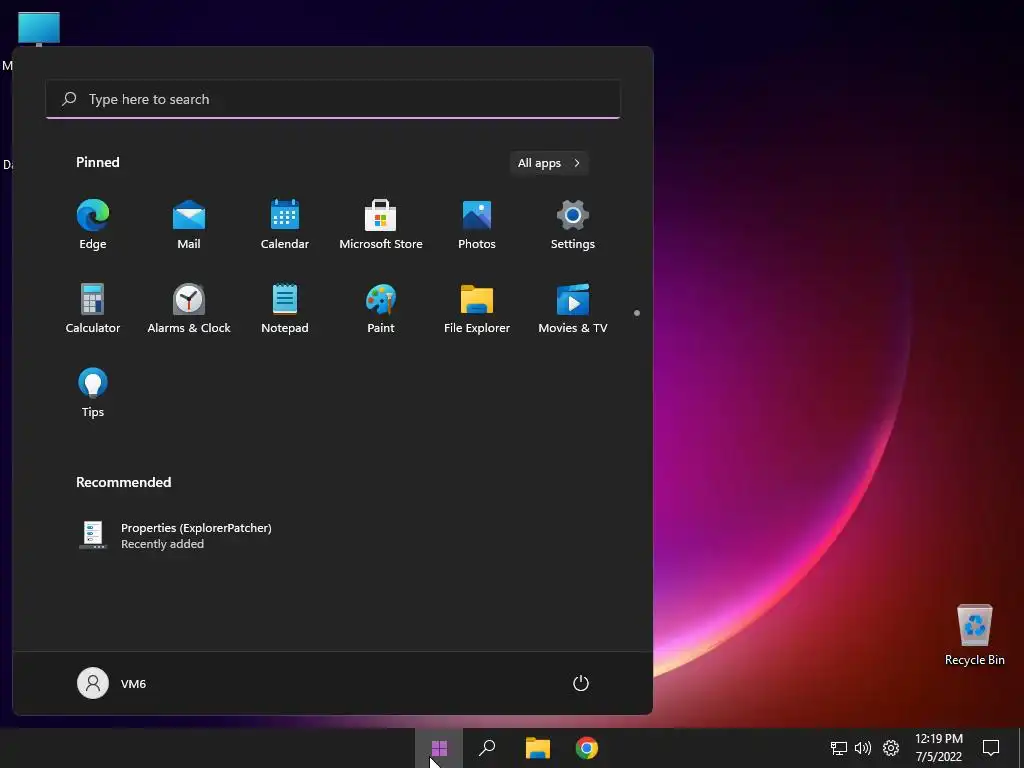Open Microsoft Store

[x=381, y=224]
